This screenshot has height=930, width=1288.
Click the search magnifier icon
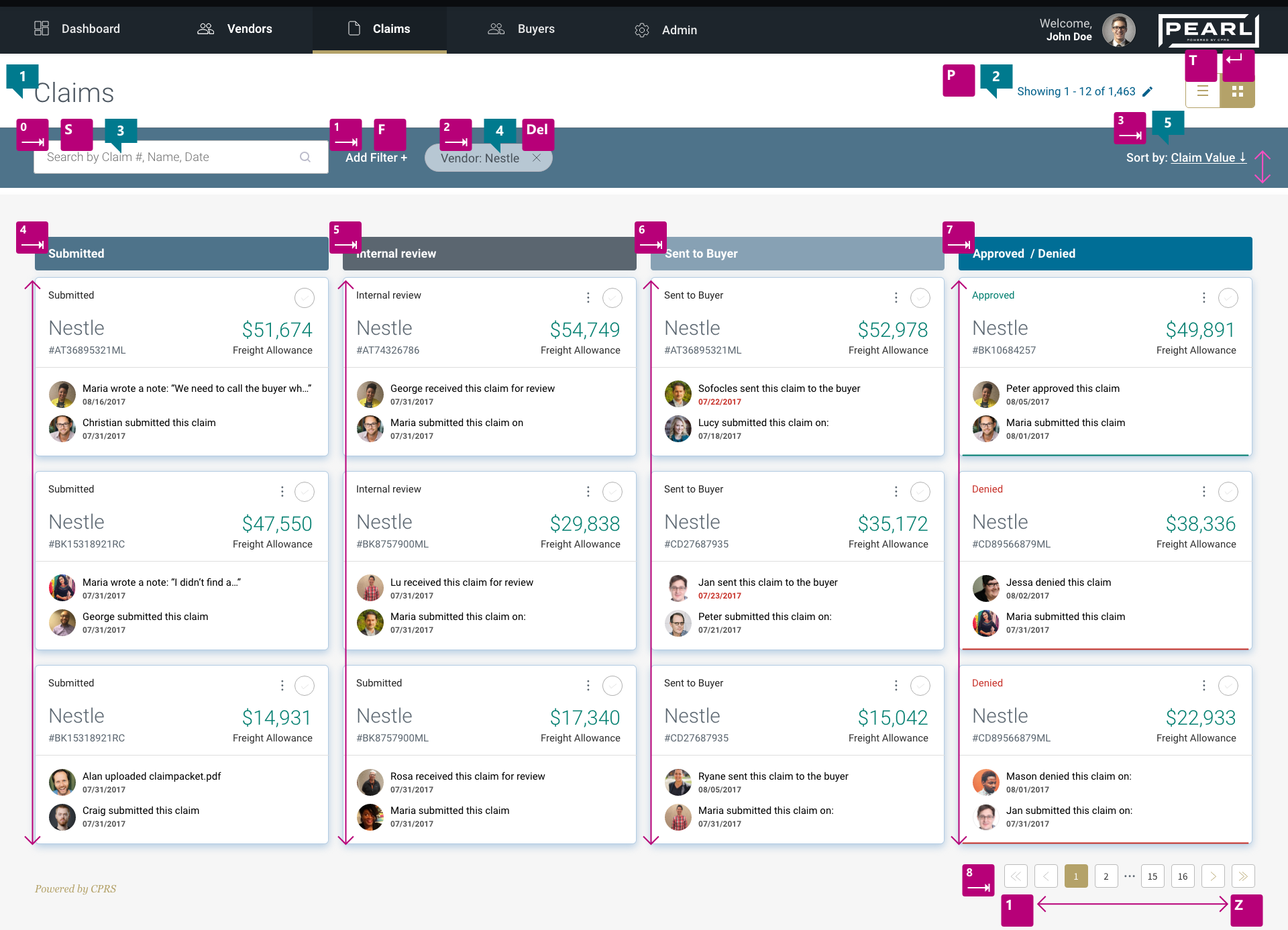pos(305,157)
